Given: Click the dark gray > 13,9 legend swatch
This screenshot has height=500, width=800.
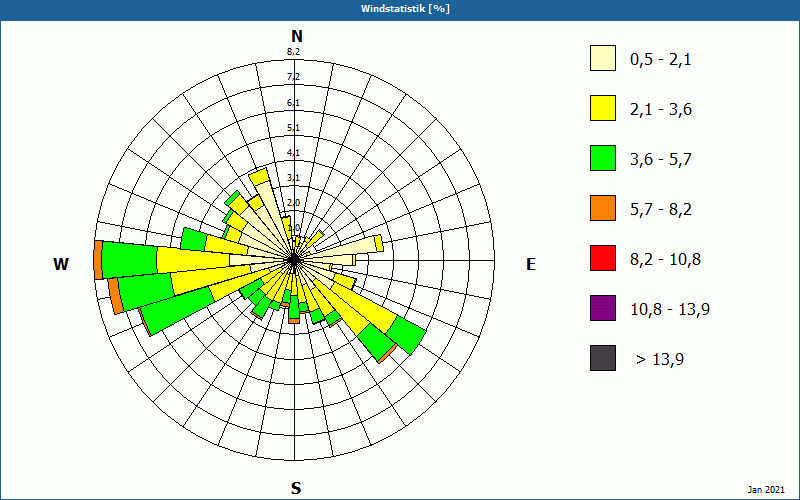Looking at the screenshot, I should click(x=603, y=358).
